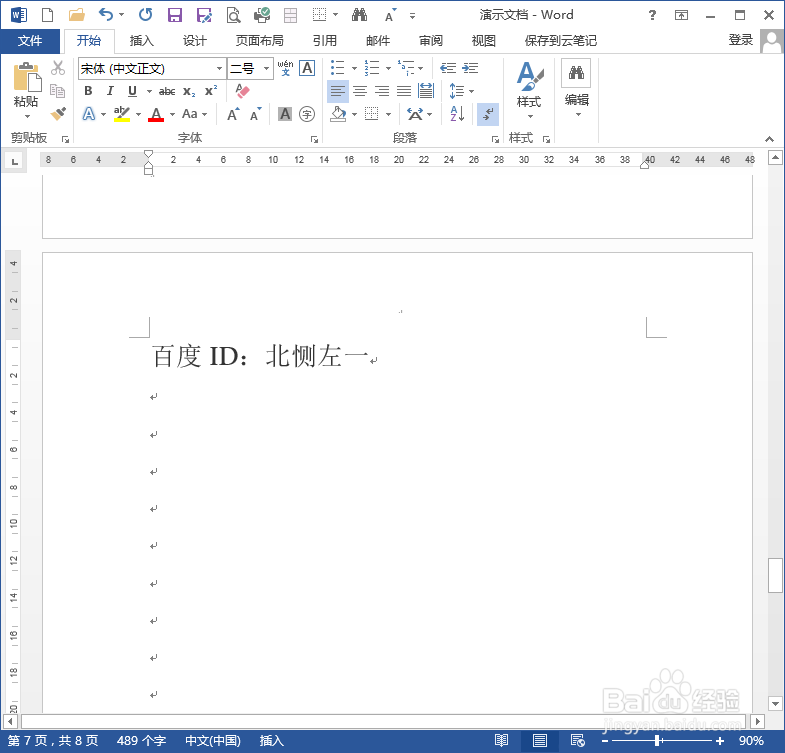Toggle superscript x²
785x753 pixels.
(211, 91)
